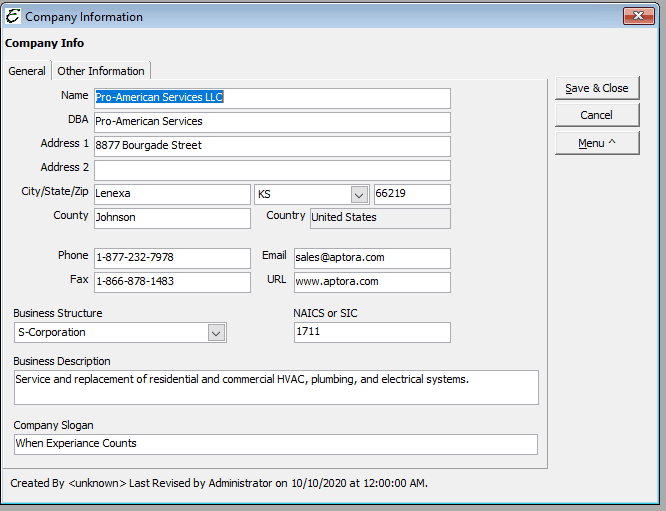Screen dimensions: 666x511
Task: Click the Save & Close button
Action: coord(597,88)
